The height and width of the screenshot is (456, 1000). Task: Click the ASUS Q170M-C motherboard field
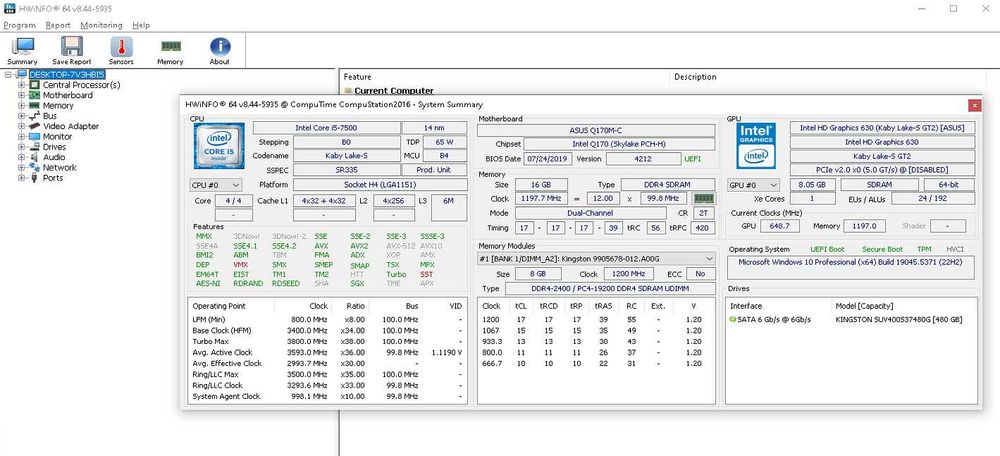pos(596,130)
